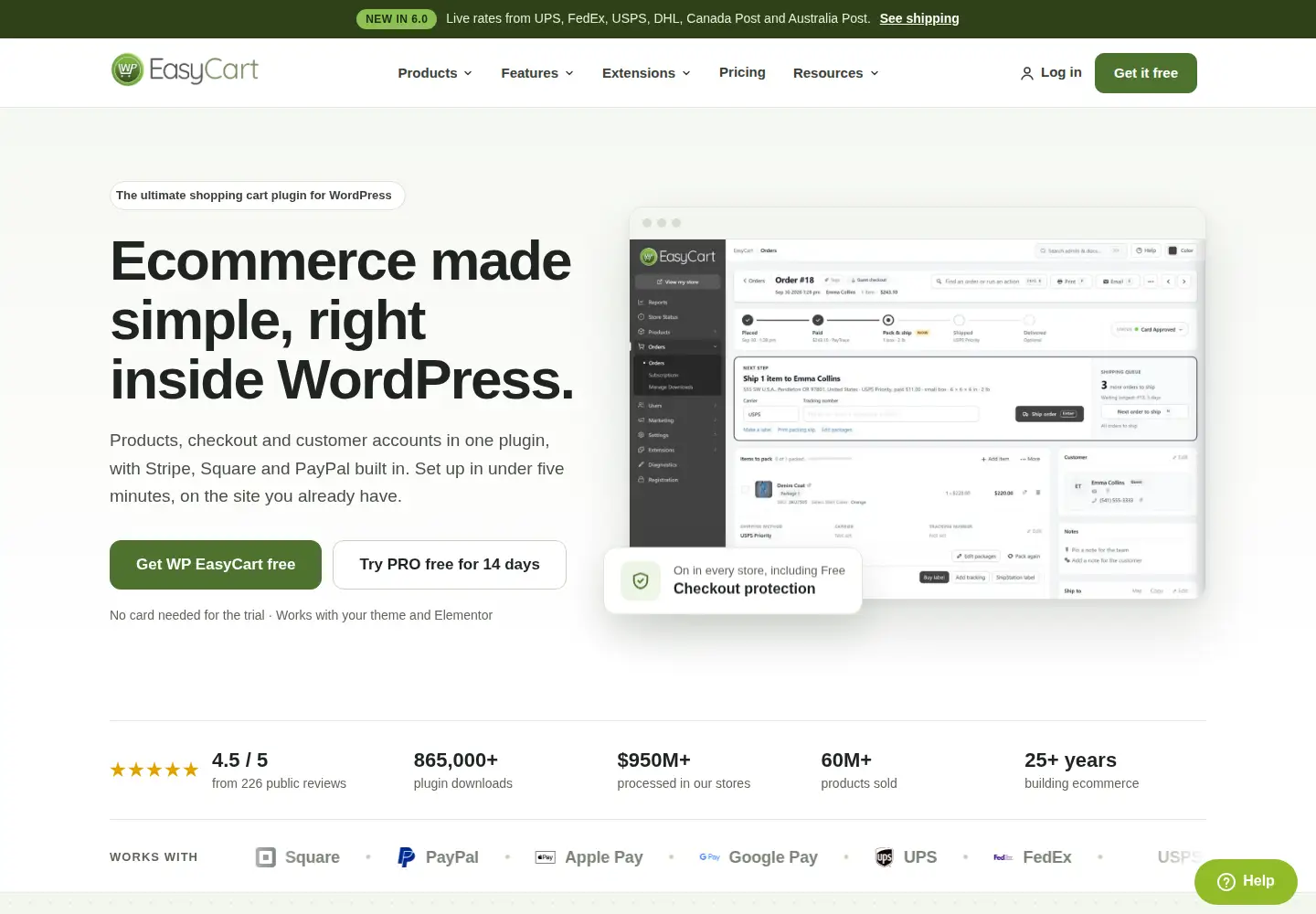Viewport: 1316px width, 914px height.
Task: Click the EasyCart dashboard preview image
Action: tap(918, 403)
